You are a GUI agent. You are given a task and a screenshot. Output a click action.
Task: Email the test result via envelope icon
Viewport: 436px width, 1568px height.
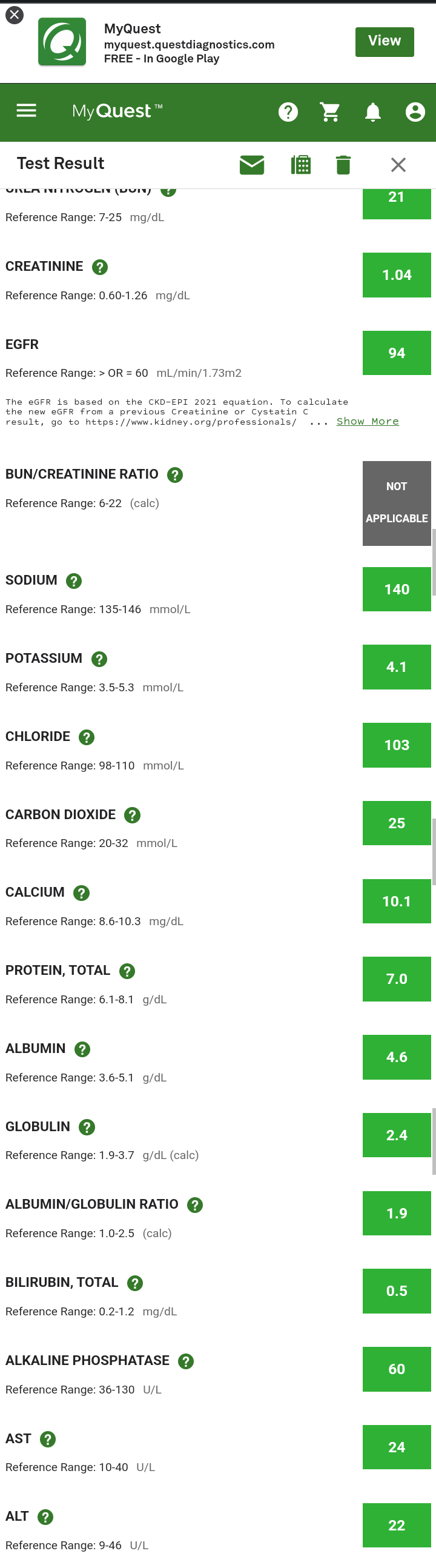point(252,165)
